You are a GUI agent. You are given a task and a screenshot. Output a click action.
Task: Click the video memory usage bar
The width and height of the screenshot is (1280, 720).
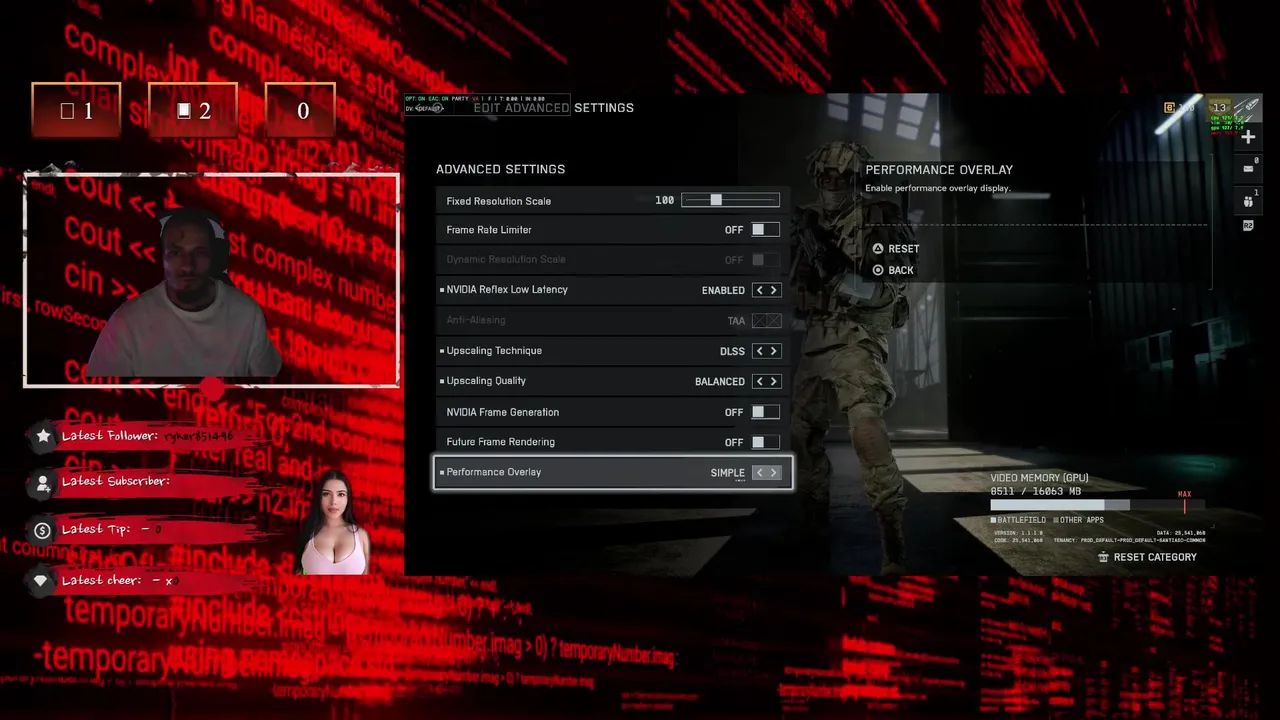click(1097, 505)
